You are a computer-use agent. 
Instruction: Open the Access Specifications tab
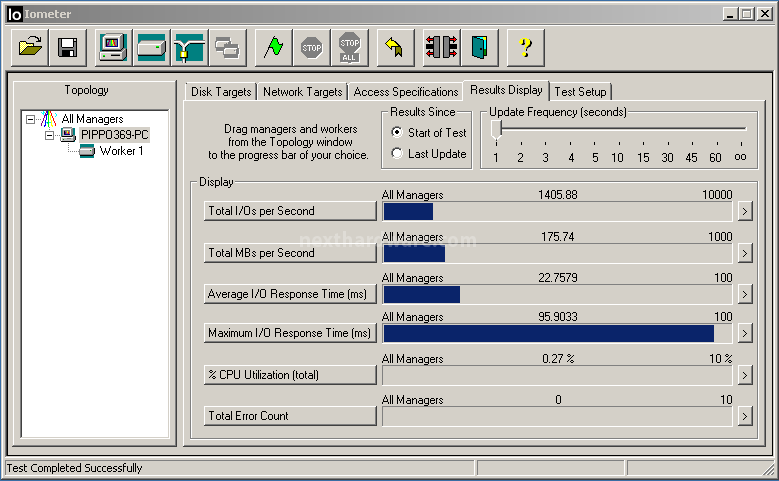pyautogui.click(x=406, y=92)
